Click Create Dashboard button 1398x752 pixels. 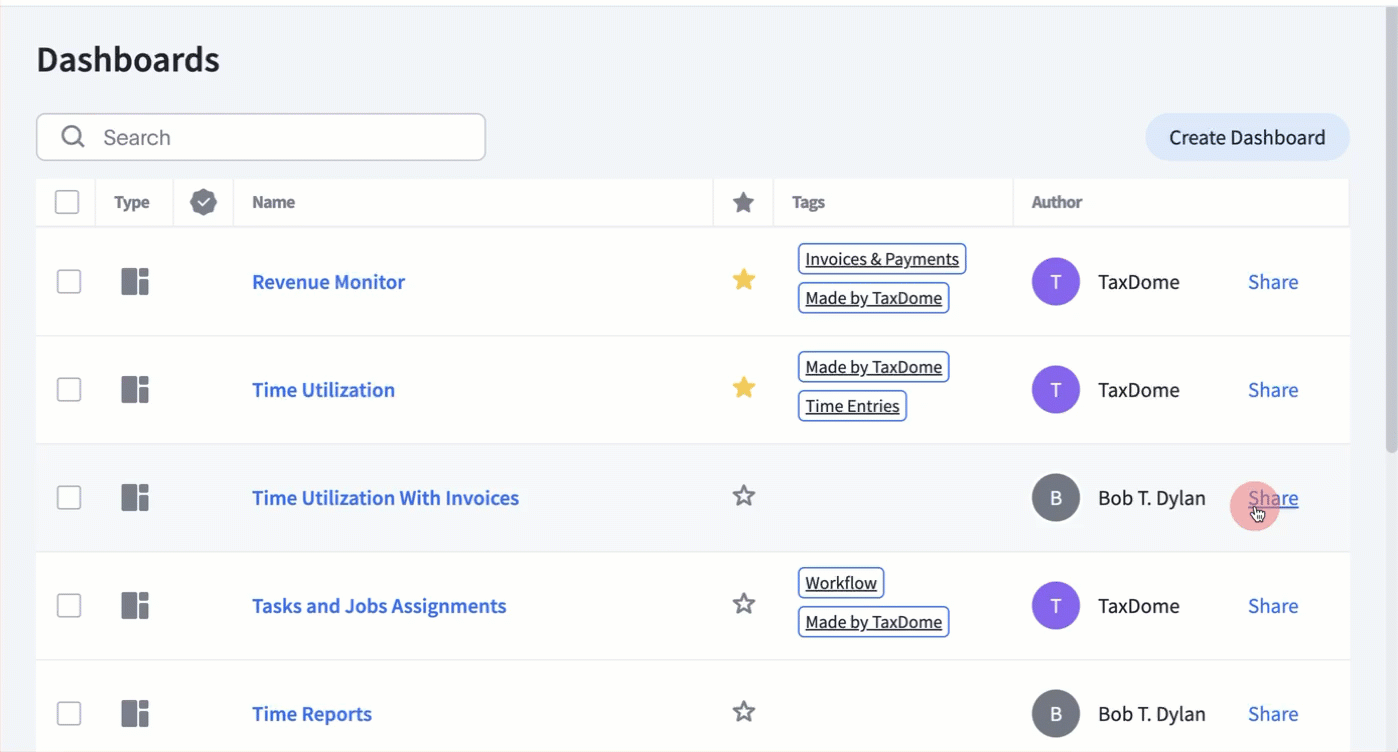click(1246, 138)
